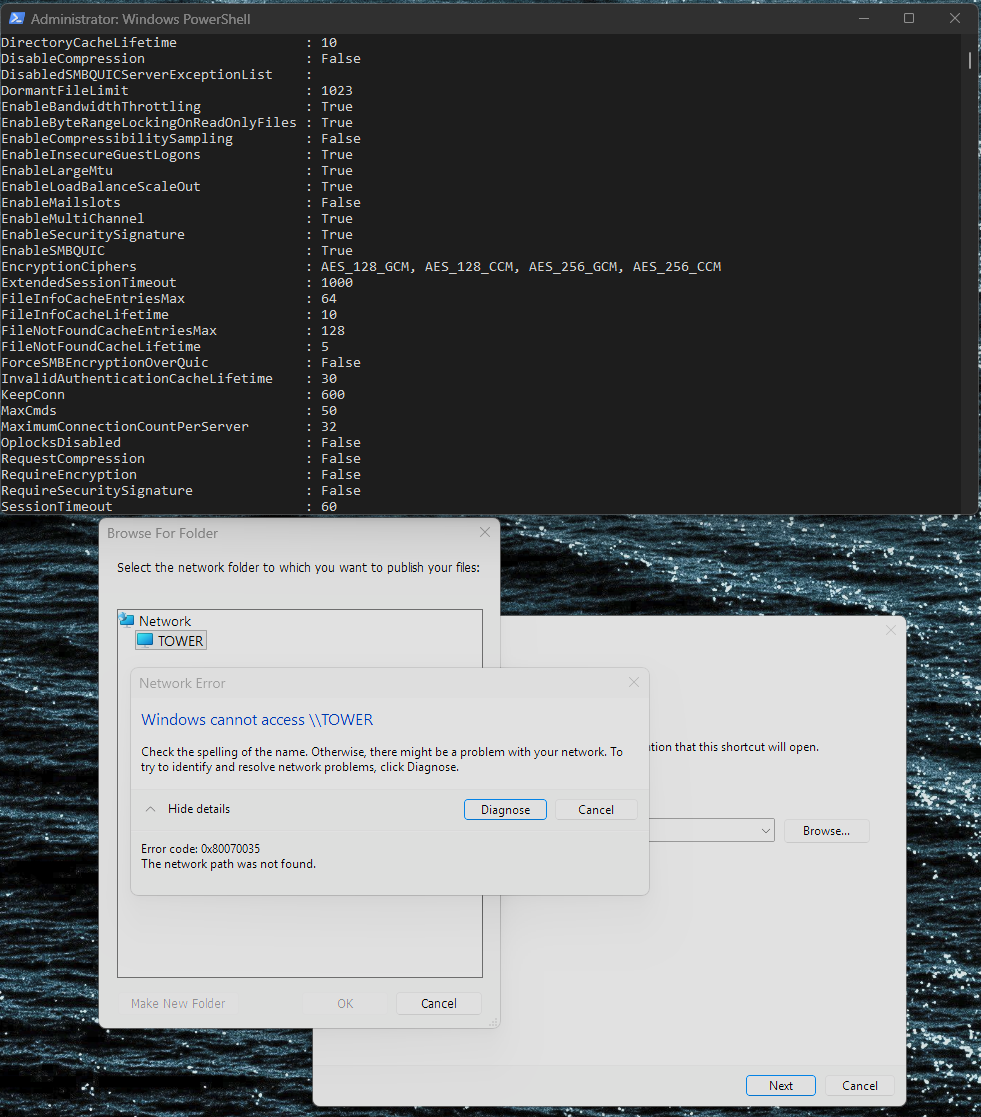Select the Network tree item label
Viewport: 981px width, 1117px height.
pyautogui.click(x=165, y=620)
